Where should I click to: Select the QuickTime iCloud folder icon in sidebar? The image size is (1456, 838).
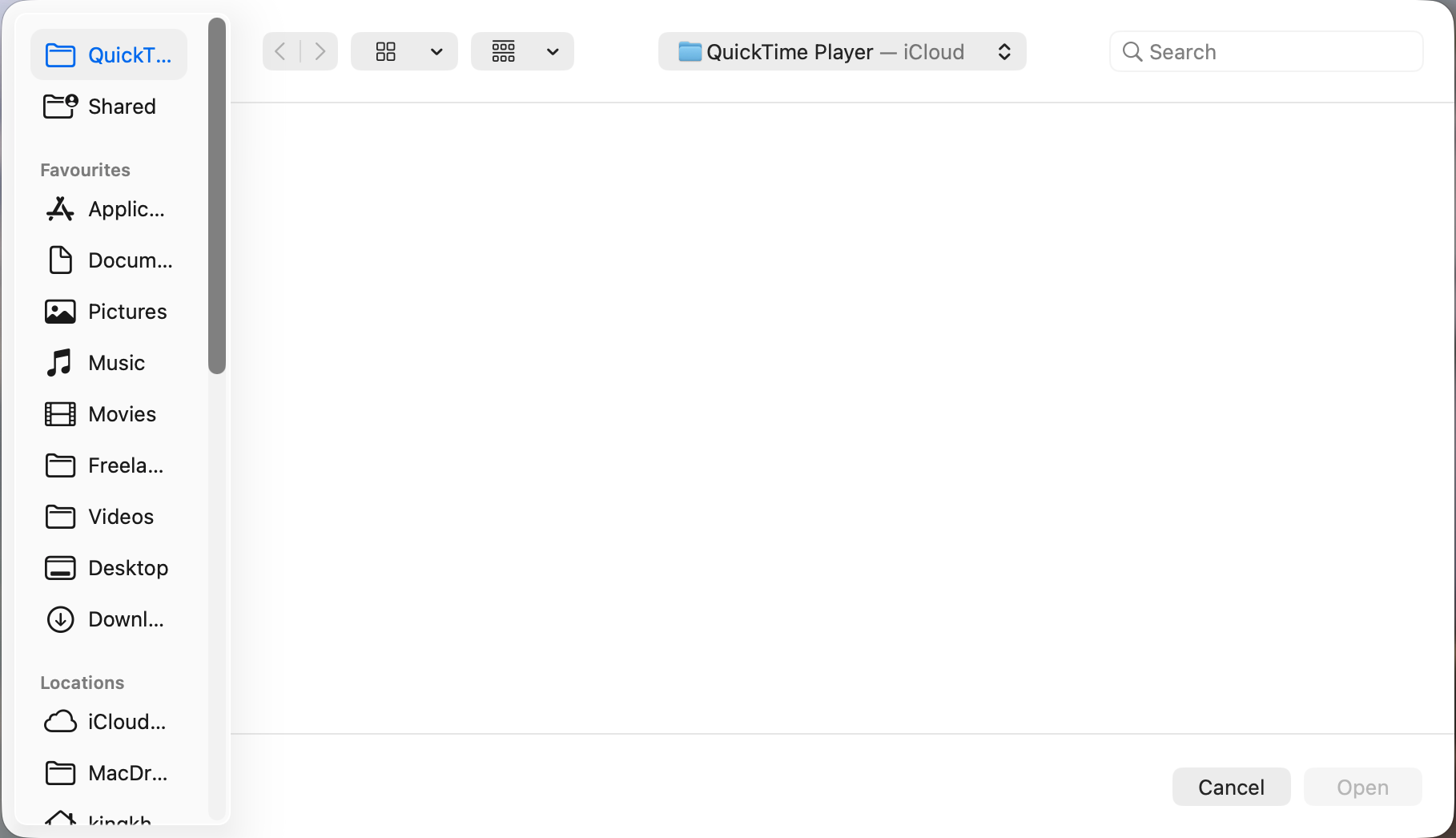click(60, 55)
